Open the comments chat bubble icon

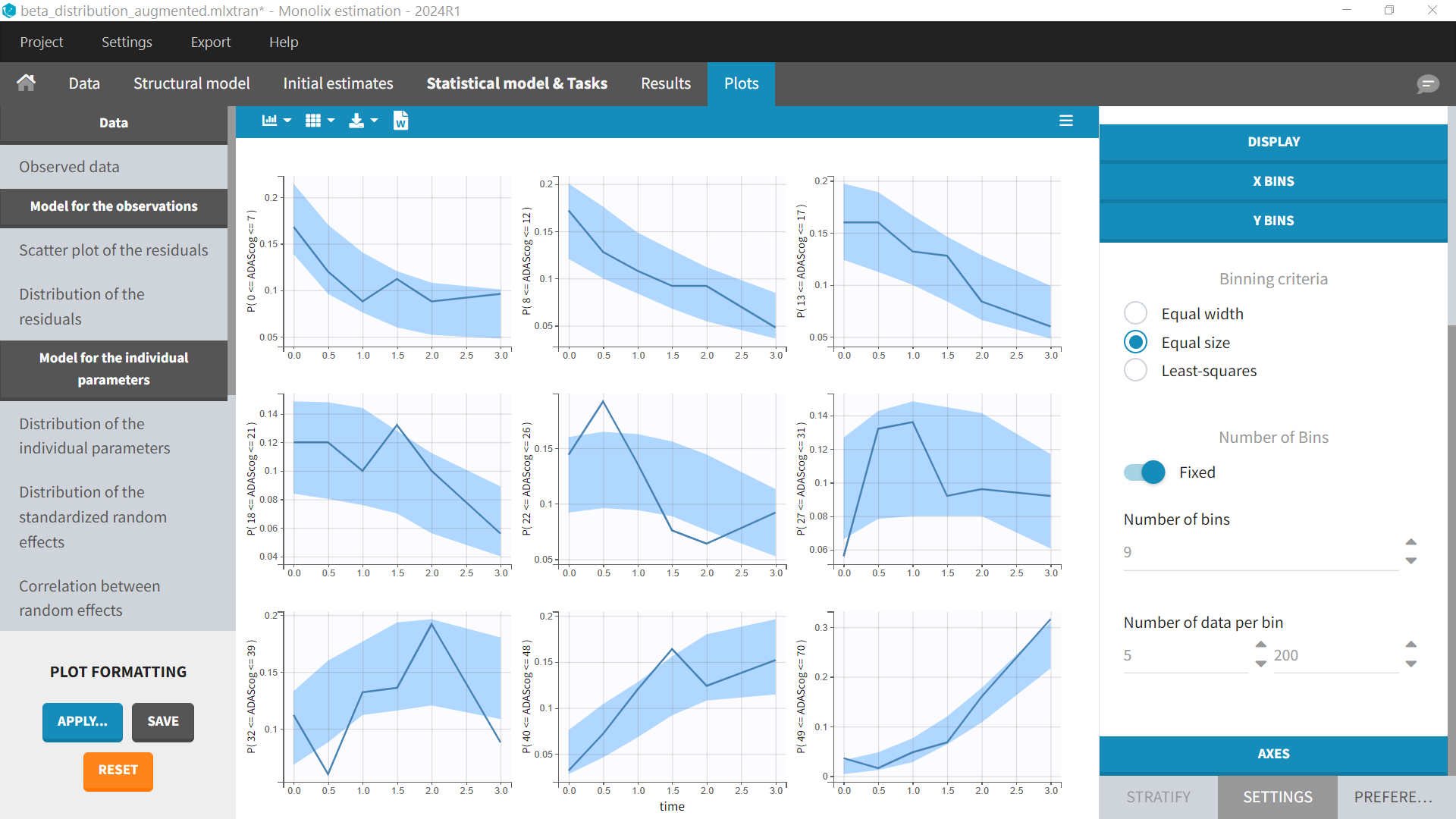pyautogui.click(x=1427, y=83)
